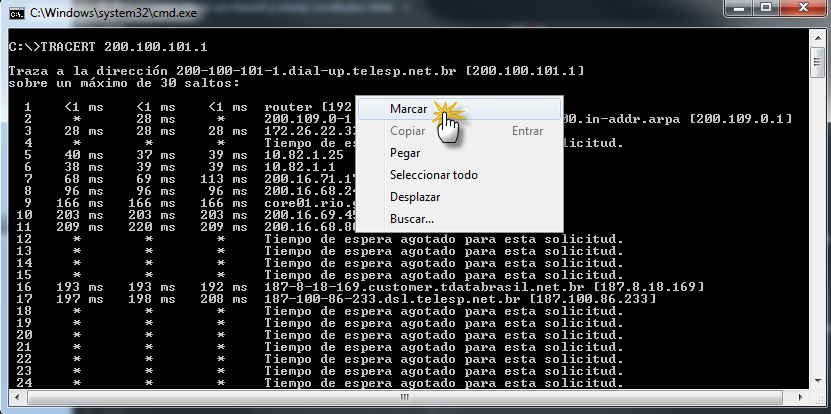Screen dimensions: 831x414
Task: Click the 113 ms value in hop 7
Action: coord(224,179)
